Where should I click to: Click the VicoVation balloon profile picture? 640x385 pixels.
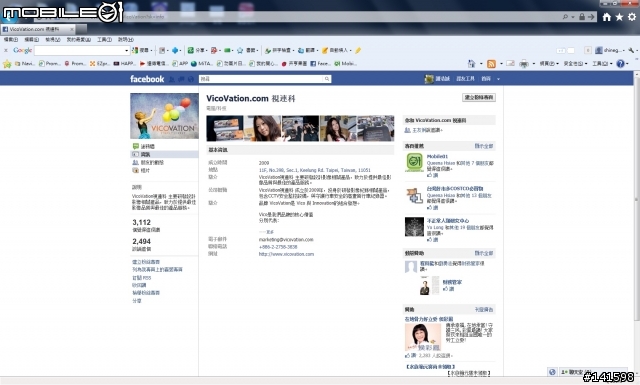pos(164,116)
